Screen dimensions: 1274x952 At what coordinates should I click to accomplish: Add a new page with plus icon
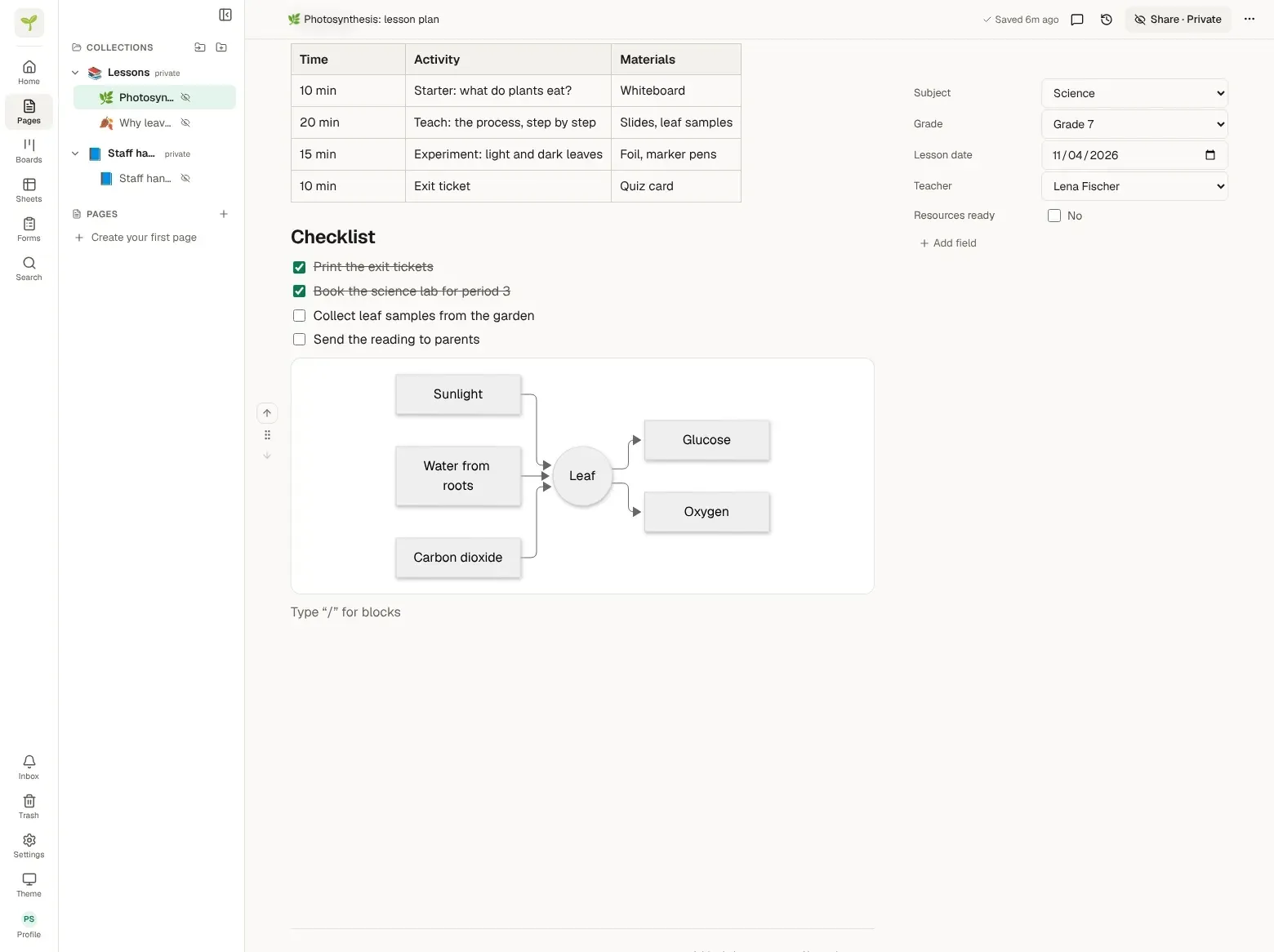224,214
